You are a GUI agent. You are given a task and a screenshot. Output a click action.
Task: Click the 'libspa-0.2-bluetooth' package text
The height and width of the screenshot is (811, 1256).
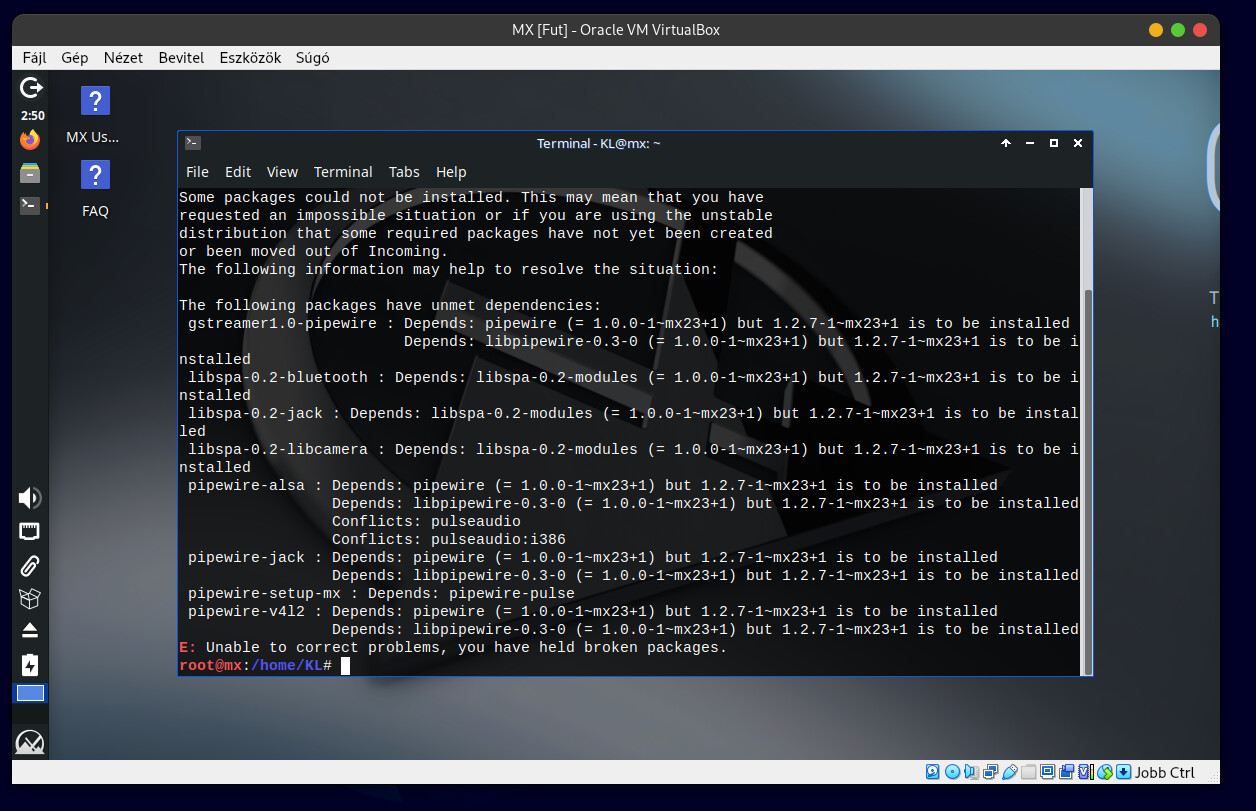click(278, 378)
